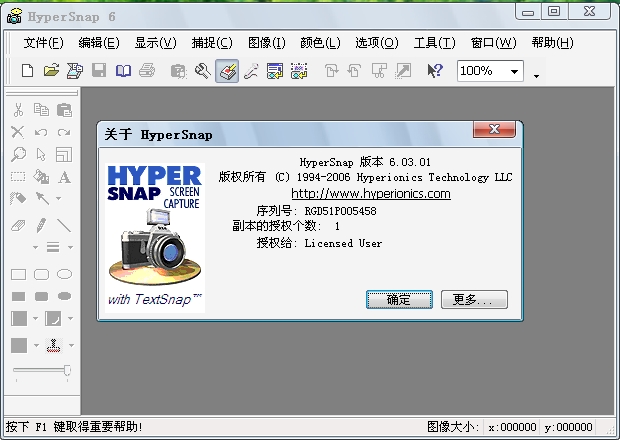The image size is (620, 440).
Task: Select the empty rounded rectangle tool
Action: (x=42, y=274)
